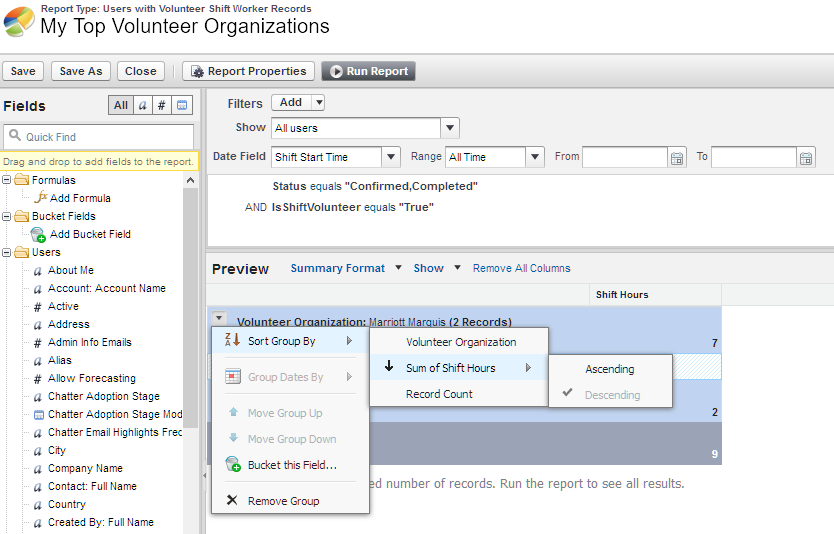Screen dimensions: 834x534
Task: Choose Move Group Down menu item
Action: pyautogui.click(x=290, y=439)
